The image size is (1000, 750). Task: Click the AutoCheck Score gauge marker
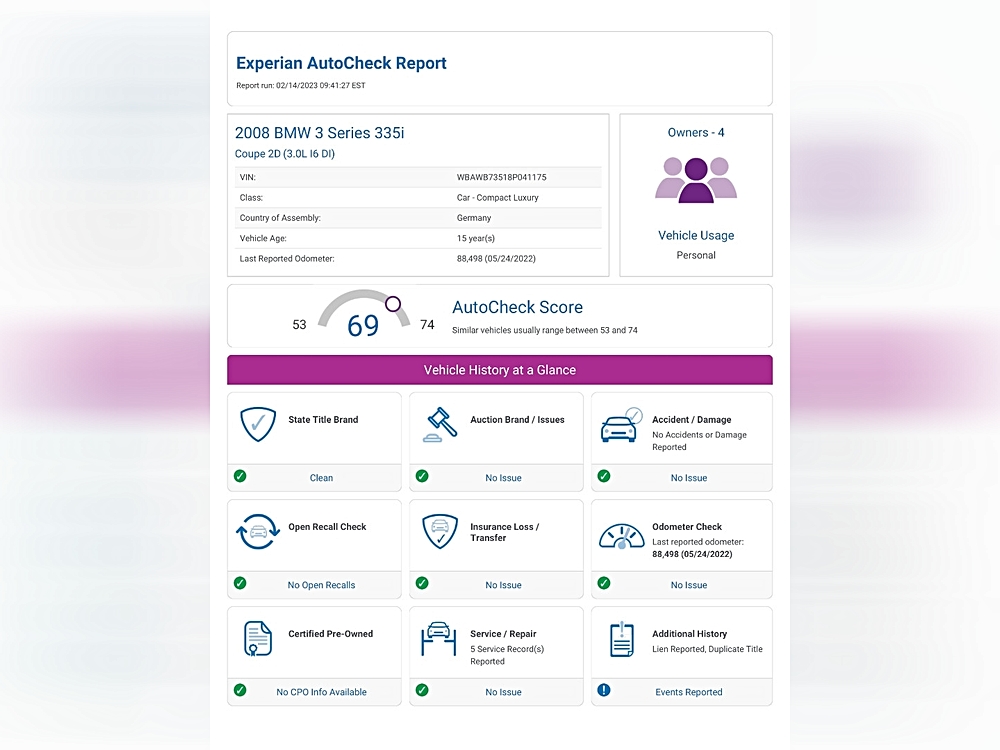[393, 303]
